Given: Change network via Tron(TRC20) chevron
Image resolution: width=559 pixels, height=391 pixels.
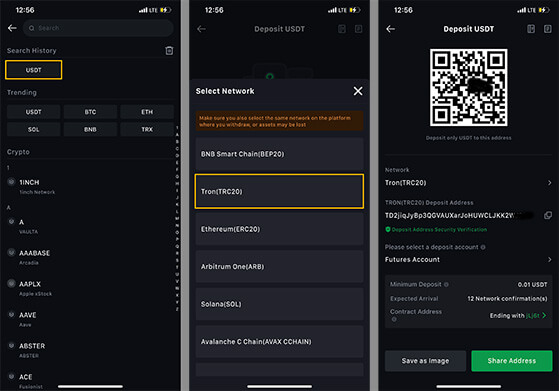Looking at the screenshot, I should click(549, 183).
